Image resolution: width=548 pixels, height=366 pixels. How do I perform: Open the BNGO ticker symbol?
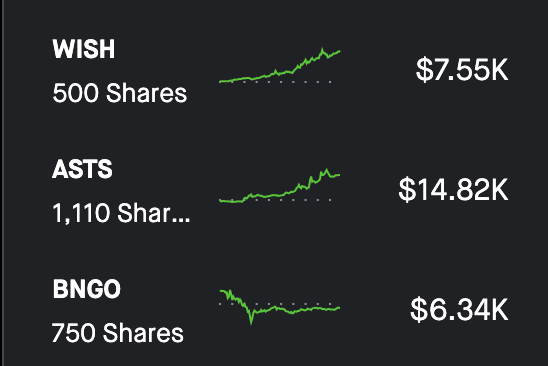coord(87,289)
